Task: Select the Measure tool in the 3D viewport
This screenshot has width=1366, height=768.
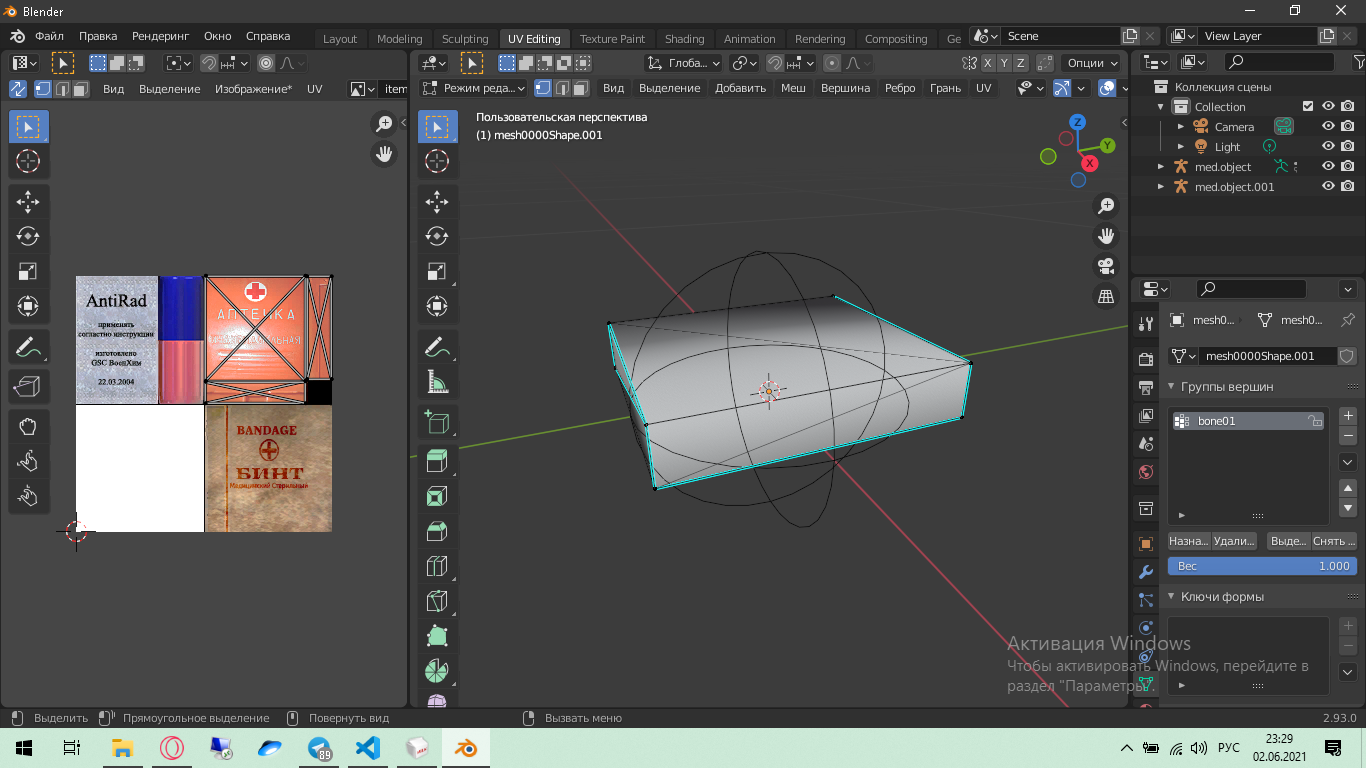Action: click(x=437, y=382)
